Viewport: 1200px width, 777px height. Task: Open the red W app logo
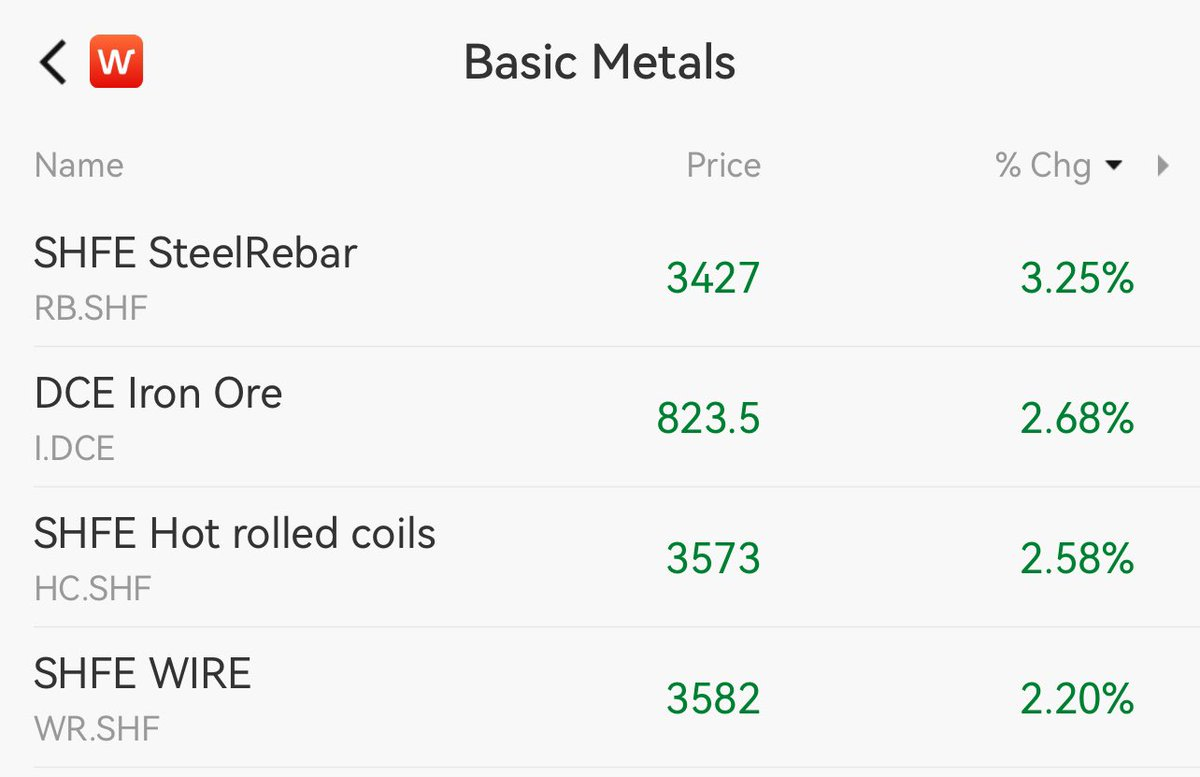[x=116, y=62]
